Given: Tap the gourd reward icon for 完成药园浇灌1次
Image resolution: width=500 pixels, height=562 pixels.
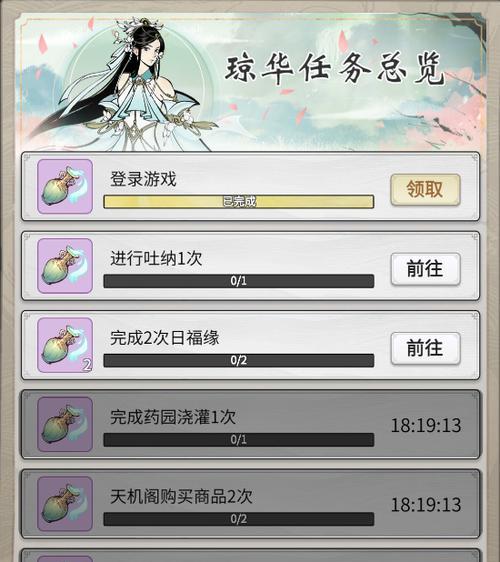Looking at the screenshot, I should (x=65, y=424).
